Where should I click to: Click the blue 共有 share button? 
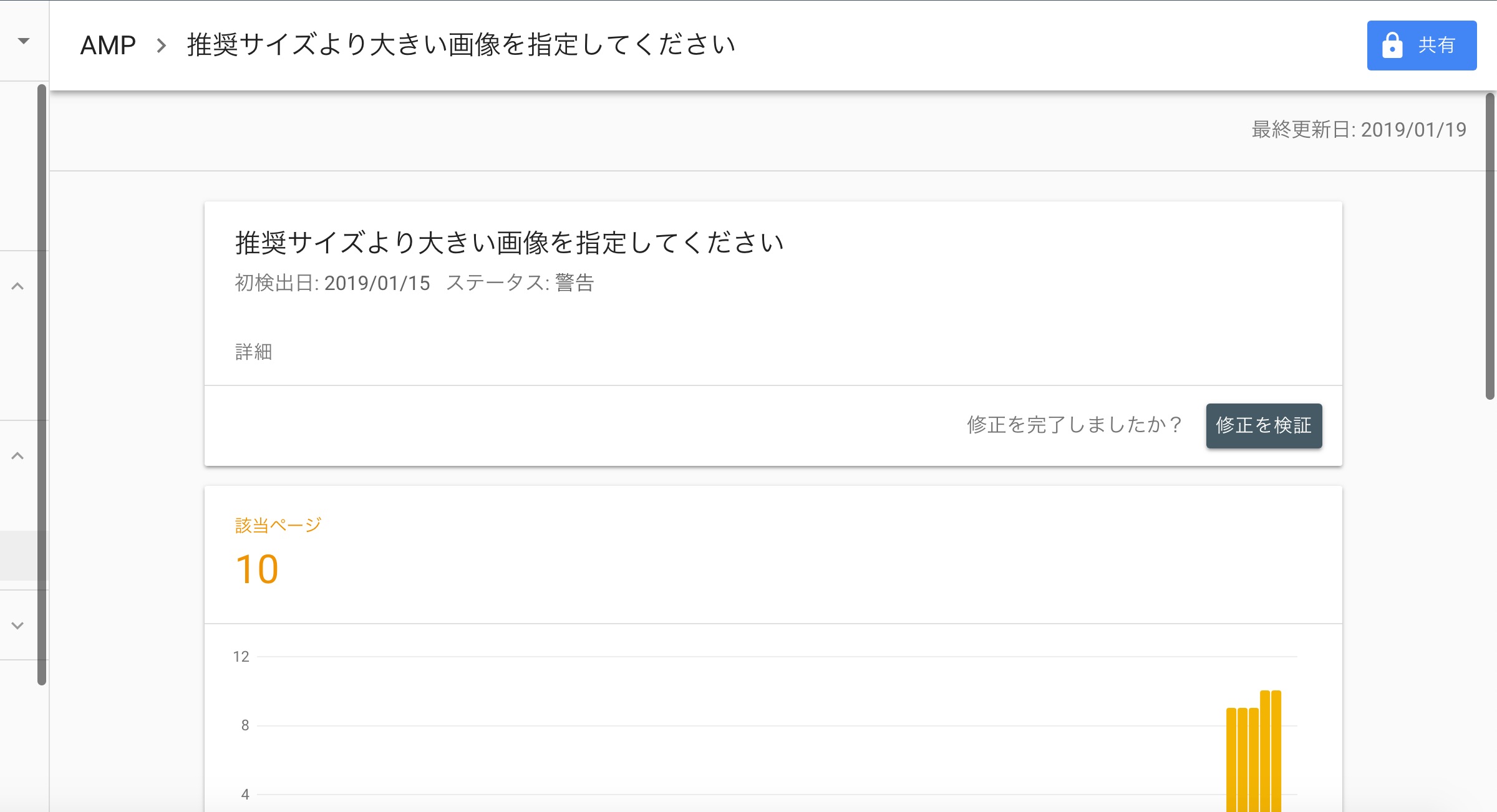point(1421,45)
